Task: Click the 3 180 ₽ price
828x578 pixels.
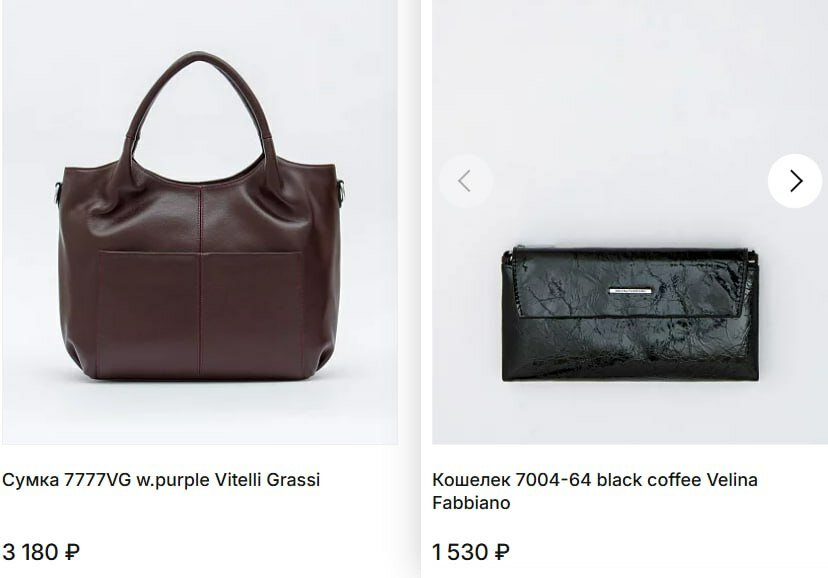Action: pos(41,552)
